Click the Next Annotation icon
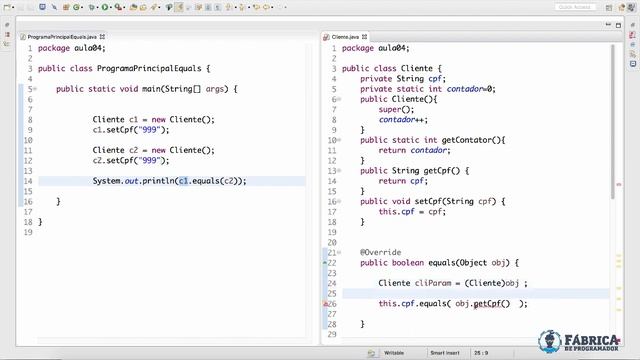Image resolution: width=640 pixels, height=360 pixels. point(229,7)
